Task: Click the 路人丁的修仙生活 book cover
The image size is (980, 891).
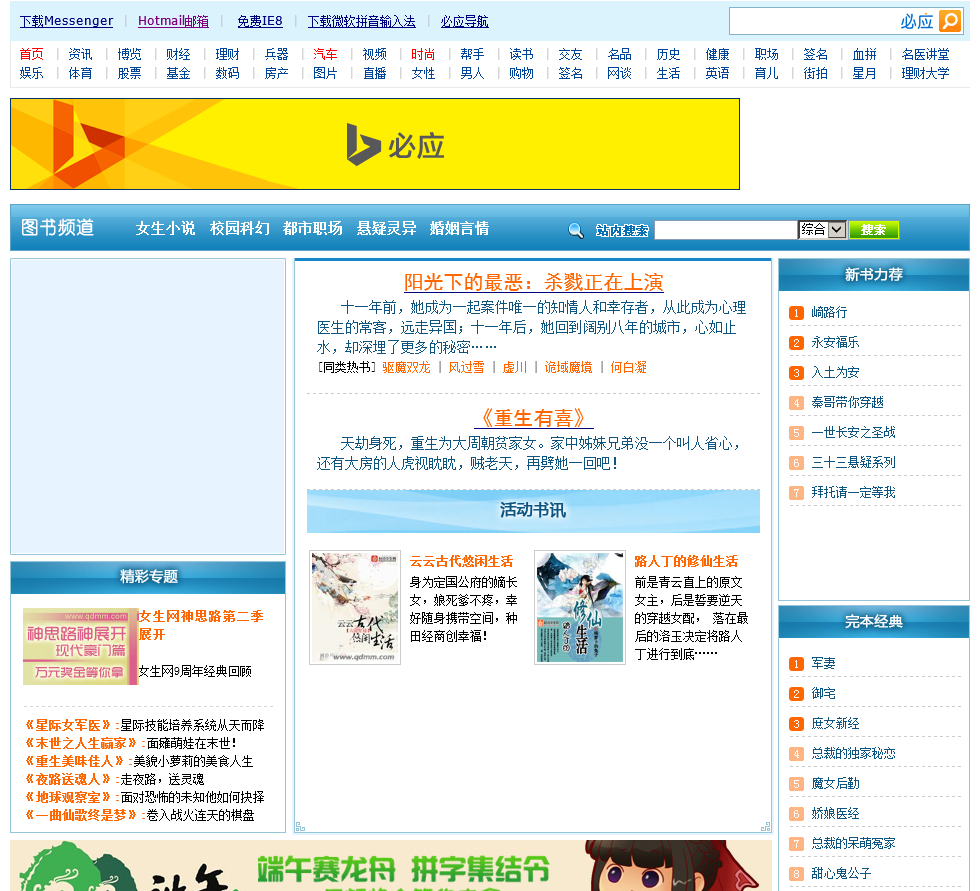Action: click(x=580, y=607)
